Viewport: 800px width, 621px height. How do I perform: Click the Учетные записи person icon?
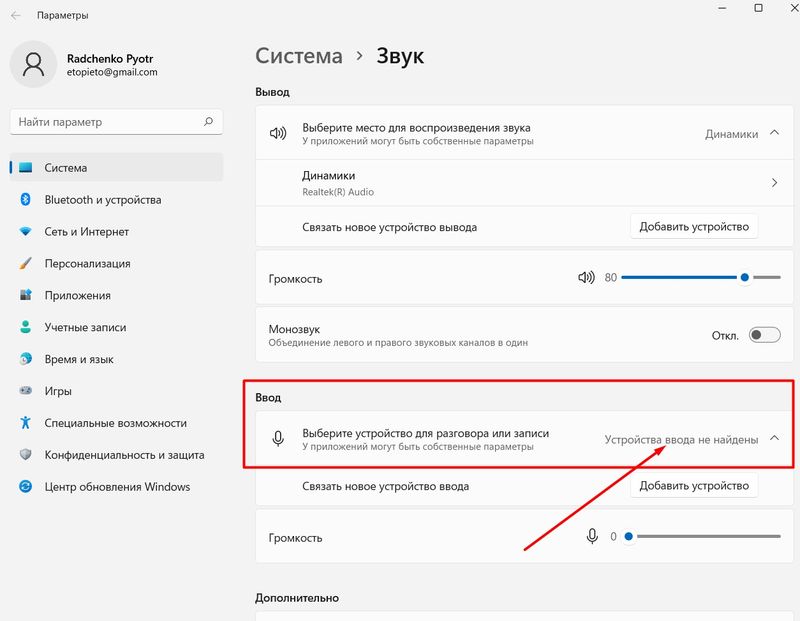pos(26,327)
